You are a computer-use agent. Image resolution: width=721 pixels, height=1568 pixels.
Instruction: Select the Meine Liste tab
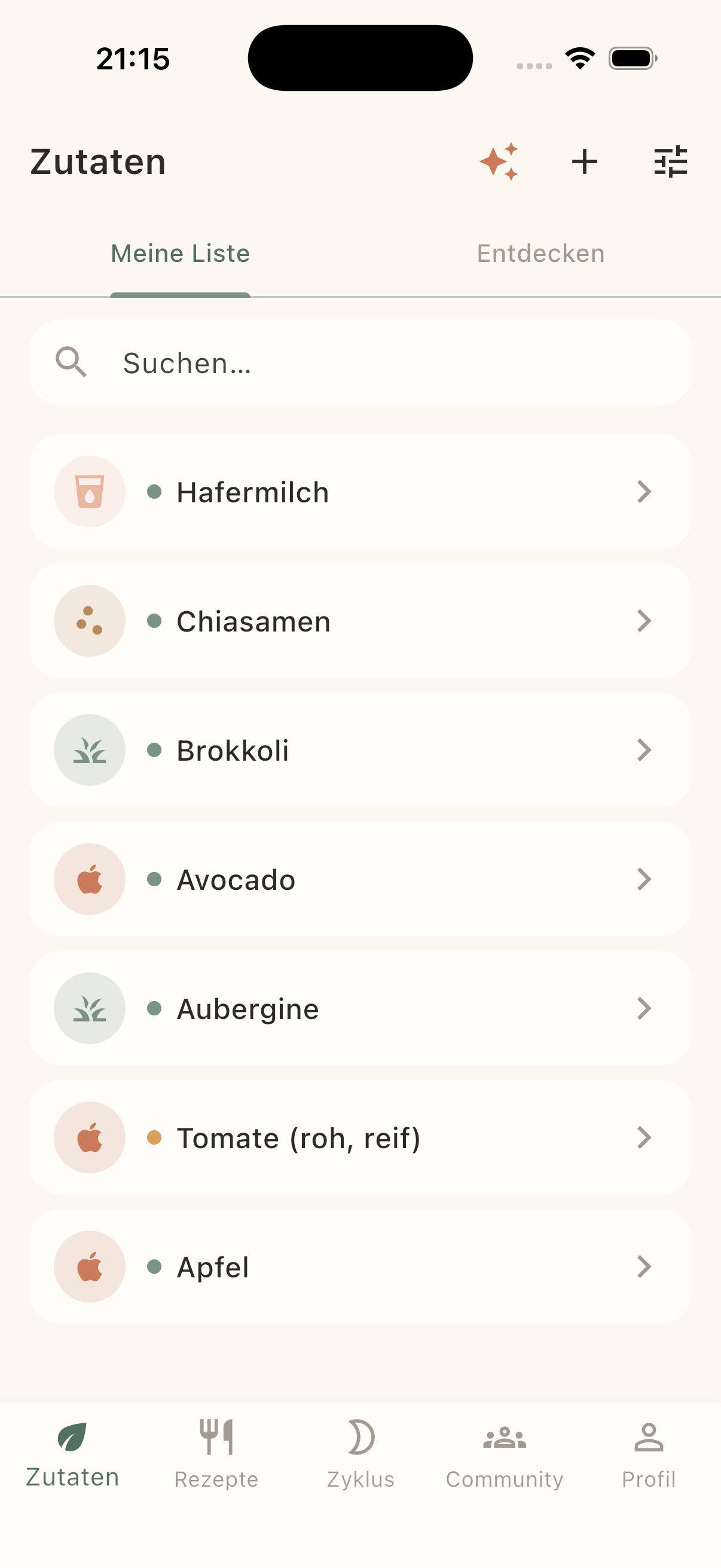click(x=180, y=254)
